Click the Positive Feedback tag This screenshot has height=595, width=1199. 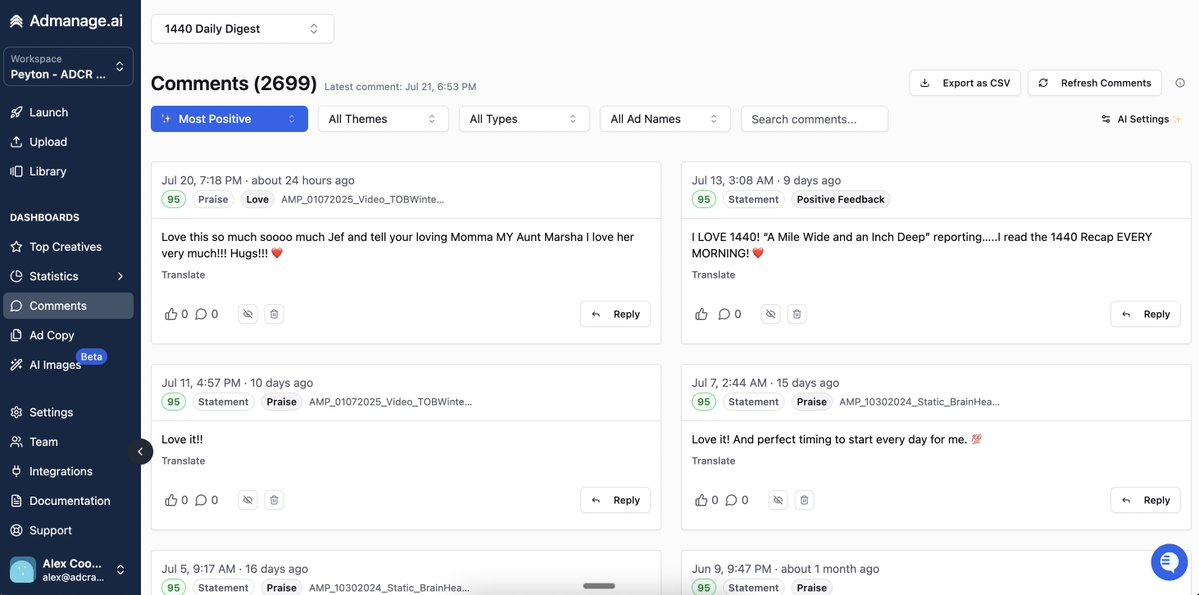pyautogui.click(x=840, y=200)
